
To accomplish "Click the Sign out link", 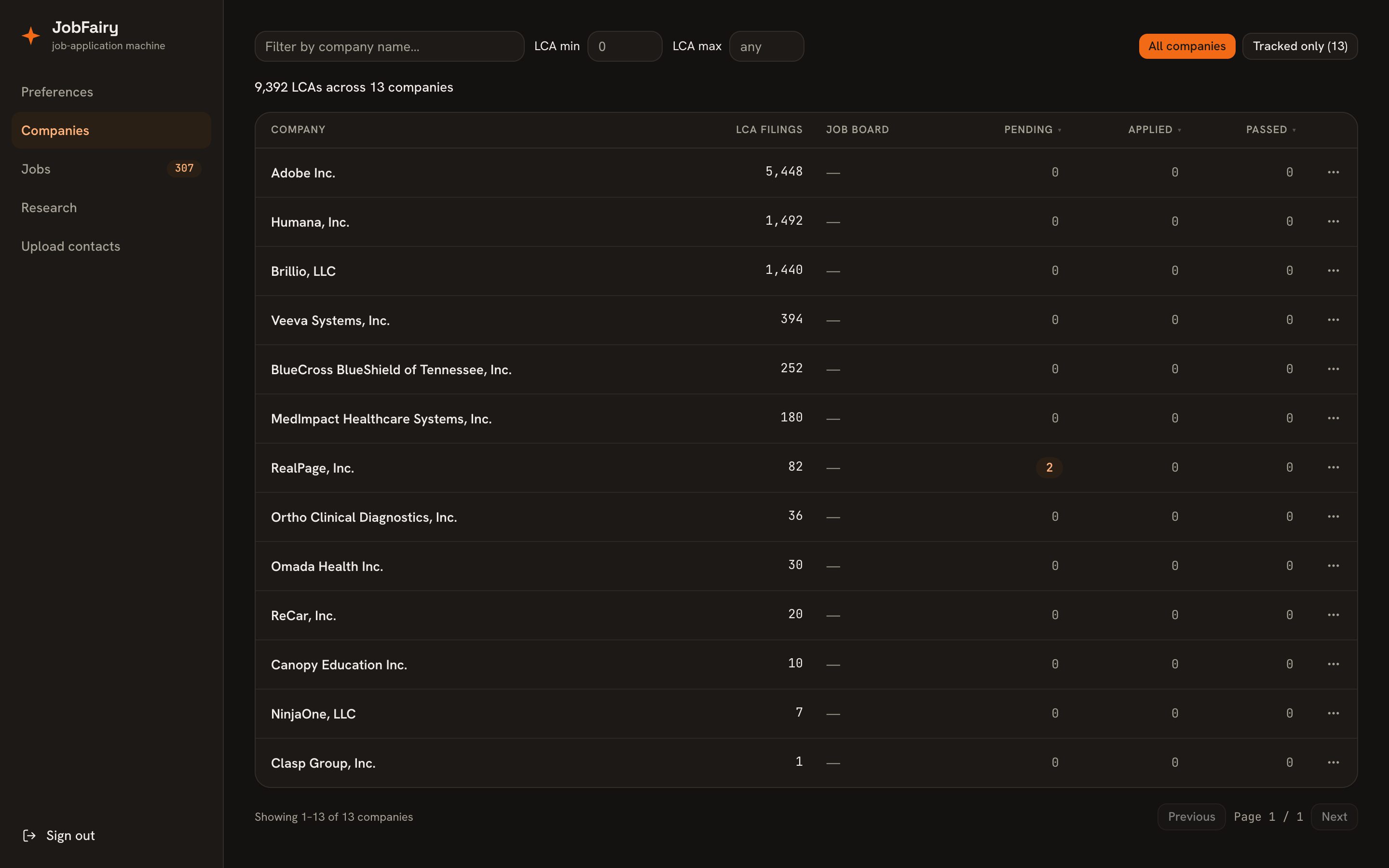I will tap(58, 835).
